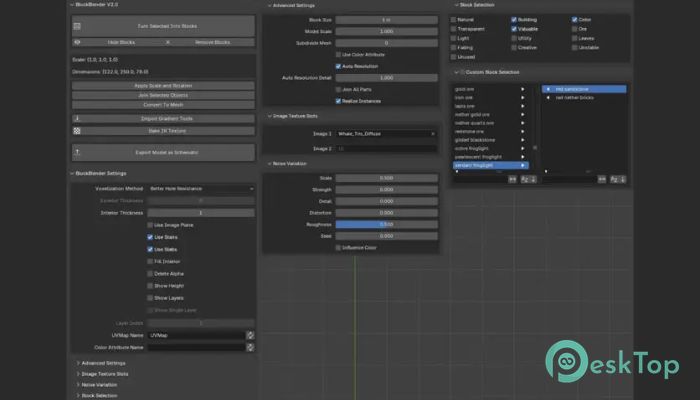
Task: Toggle the Valuable block category checkbox
Action: tap(514, 29)
